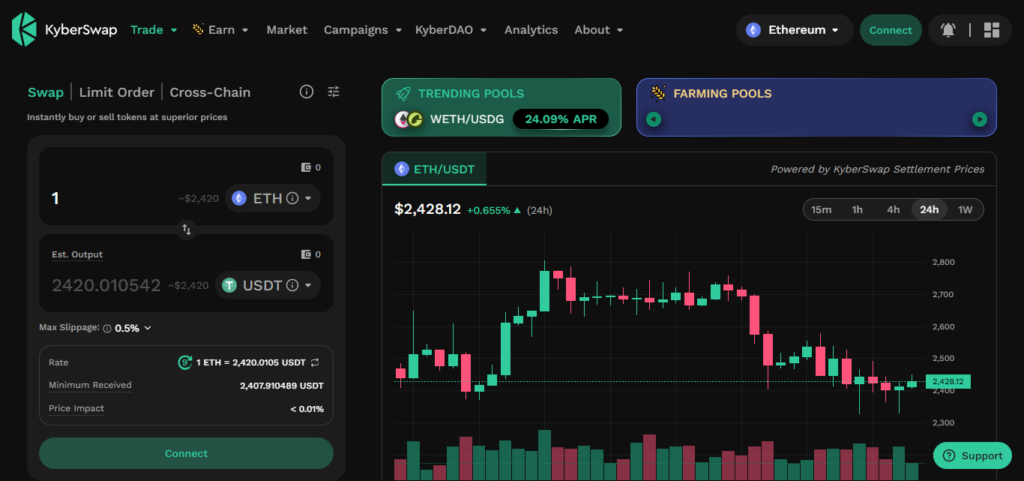Open the FARMING POOLS banner title
This screenshot has width=1024, height=481.
click(722, 94)
